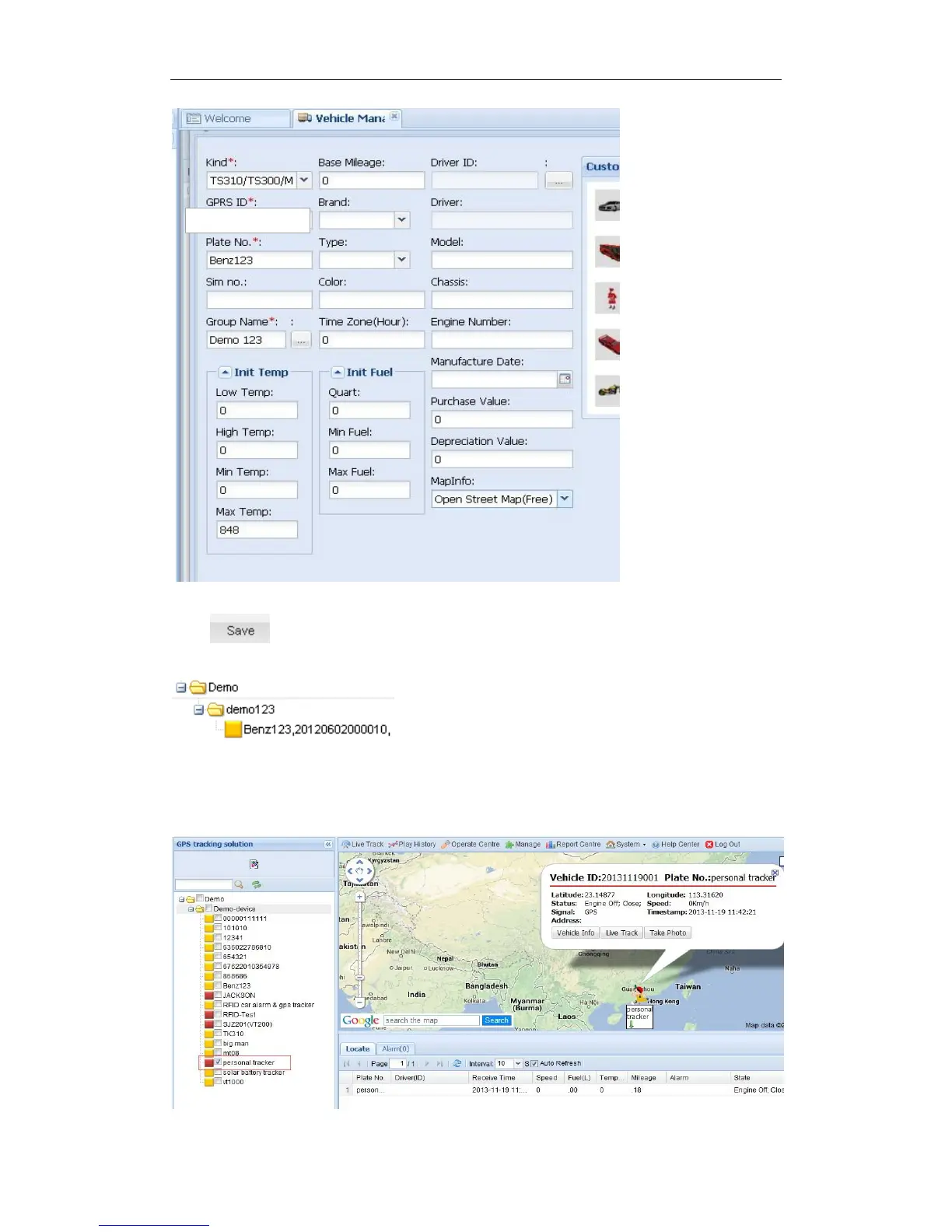952x1232 pixels.
Task: Open the System dropdown menu
Action: [626, 844]
